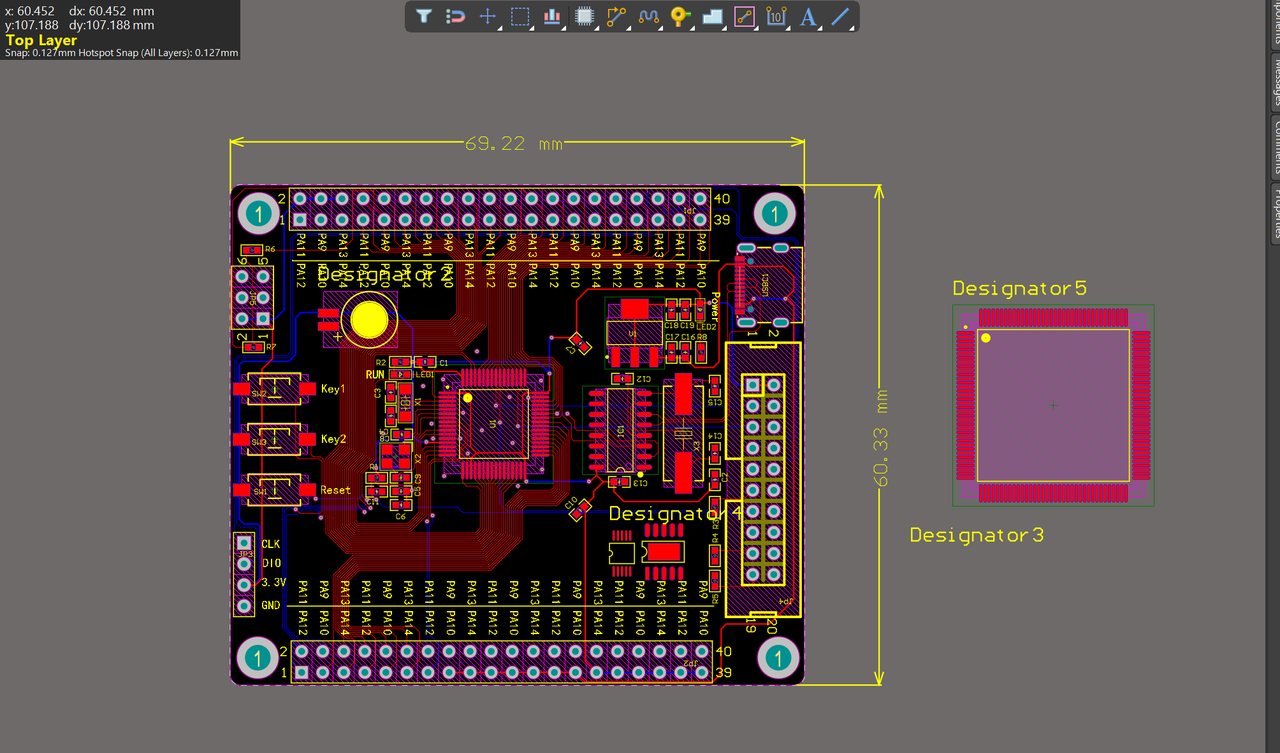The width and height of the screenshot is (1280, 753).
Task: Click the SW1 reset switch footprint
Action: (x=273, y=490)
